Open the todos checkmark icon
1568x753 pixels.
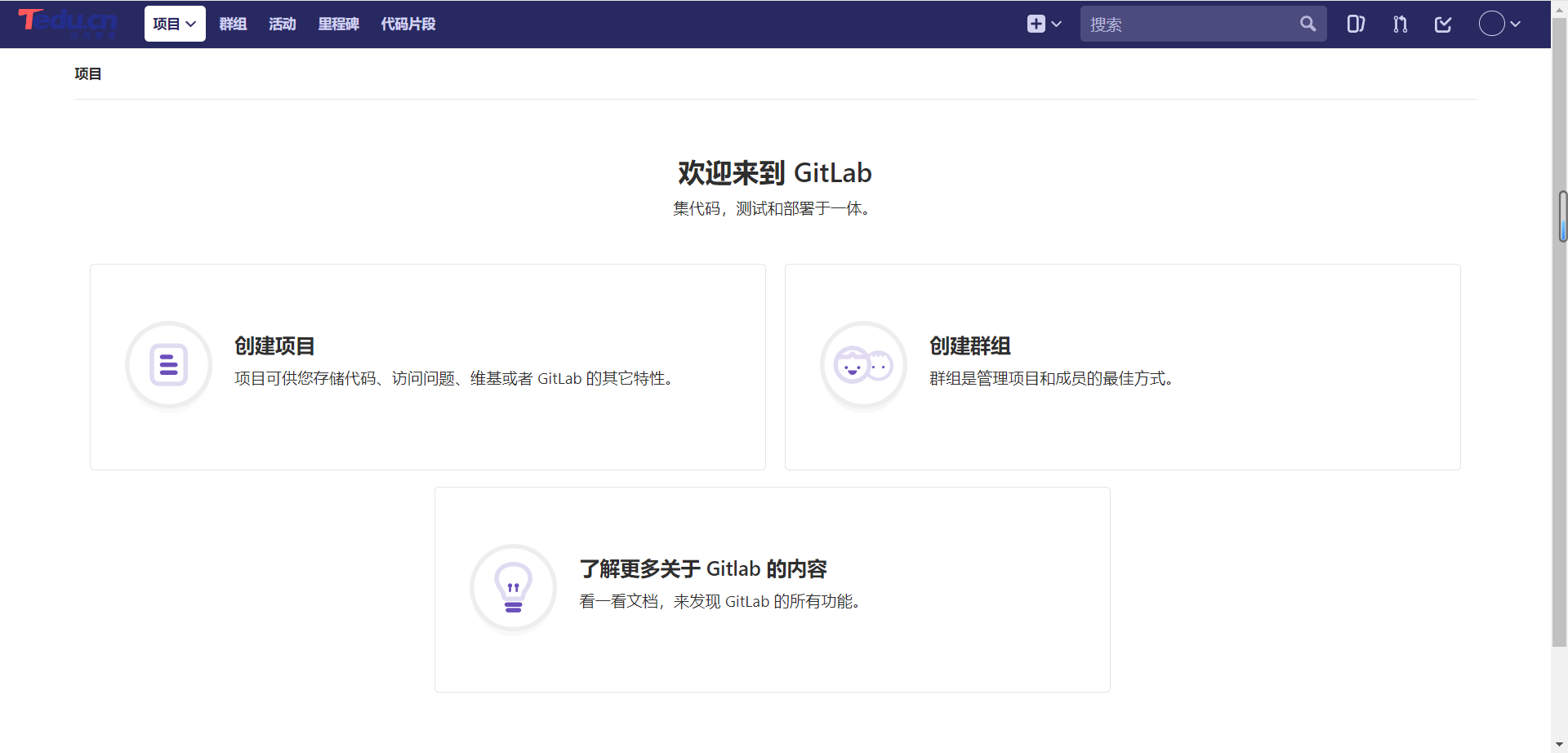[1443, 24]
